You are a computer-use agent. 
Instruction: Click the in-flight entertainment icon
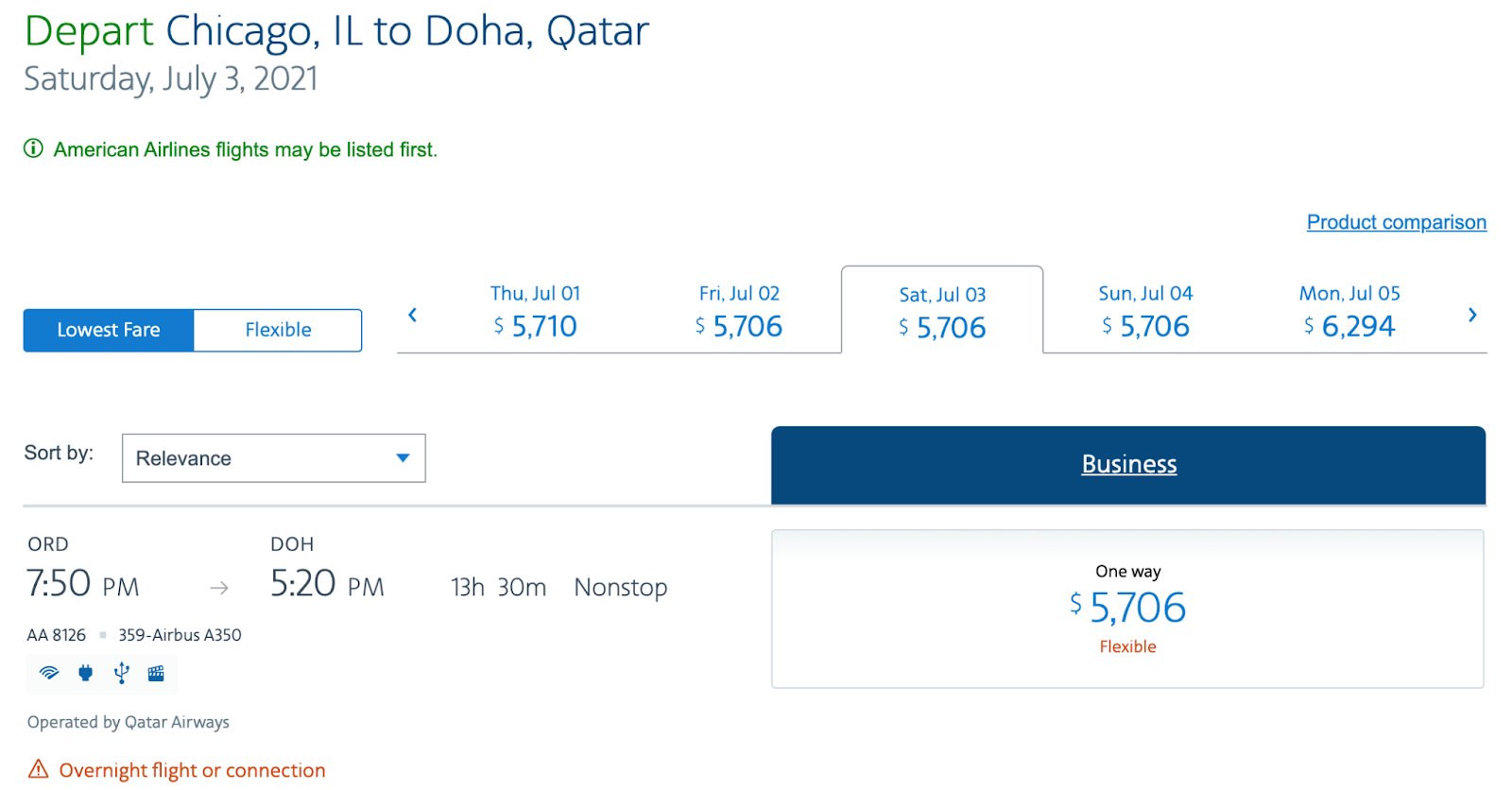(x=156, y=673)
